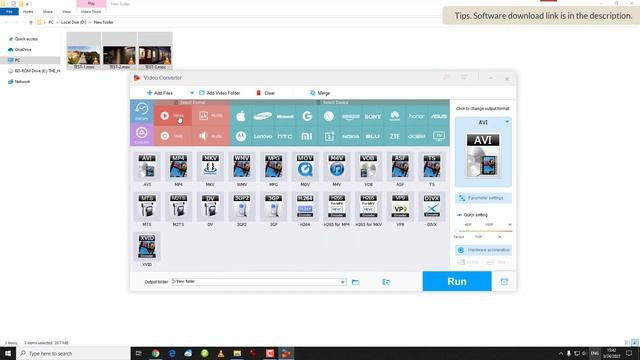Browse for output folder via folder icon
The width and height of the screenshot is (640, 360).
[x=356, y=282]
